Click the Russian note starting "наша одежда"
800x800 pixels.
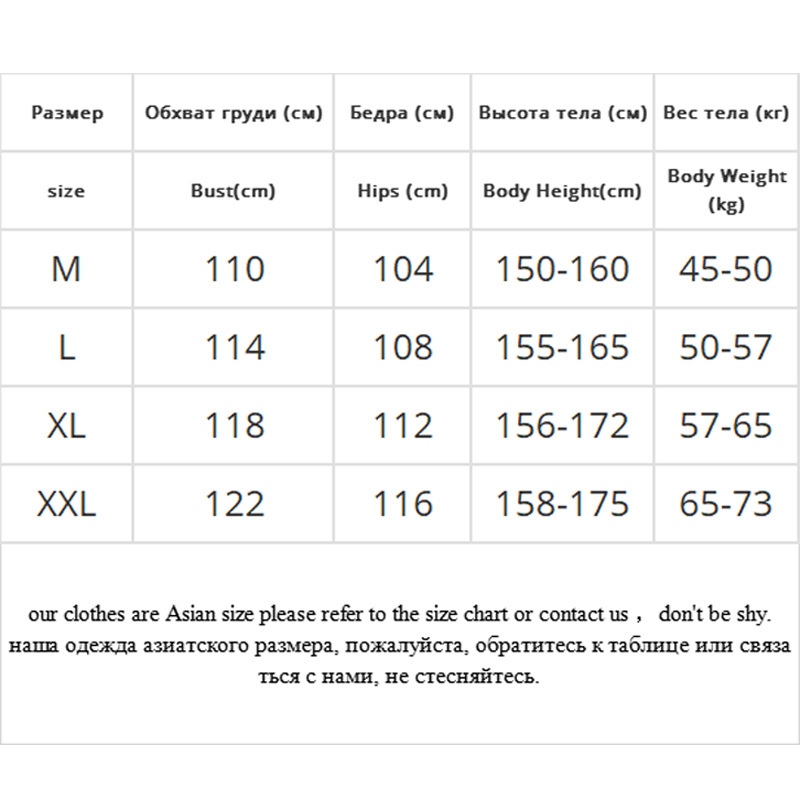(x=400, y=645)
